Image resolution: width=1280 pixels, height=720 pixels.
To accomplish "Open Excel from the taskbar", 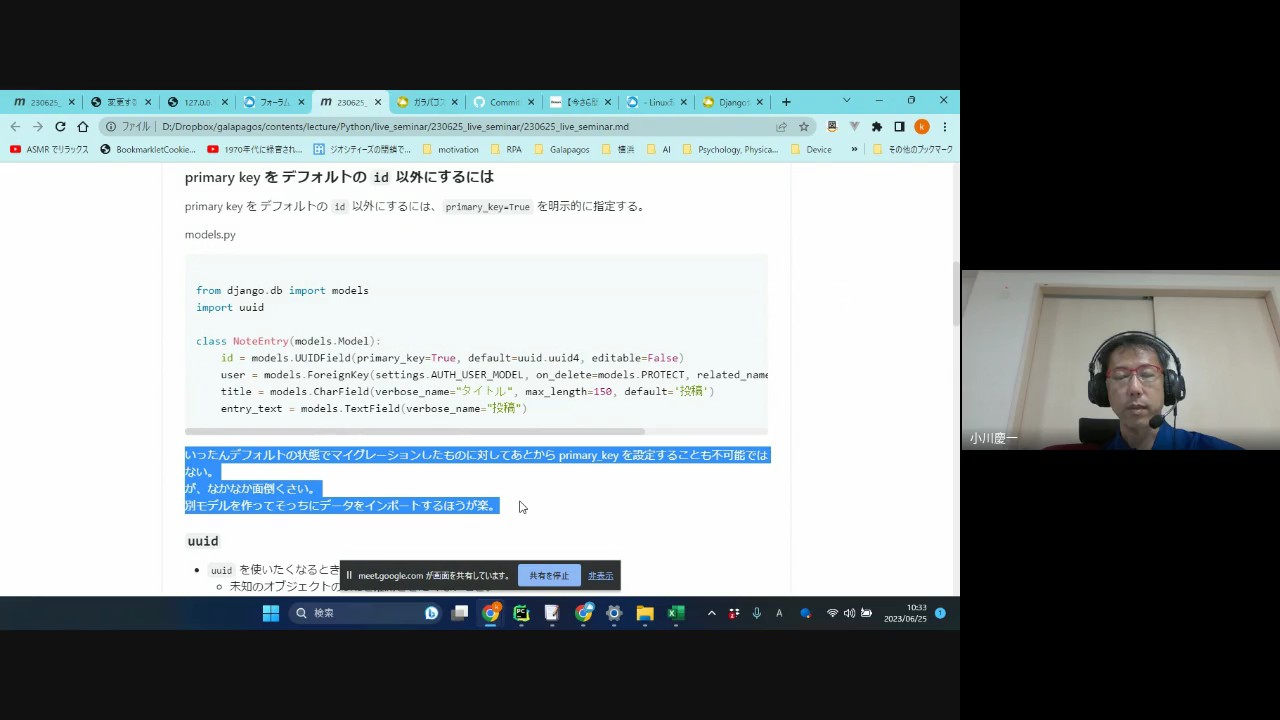I will click(x=676, y=613).
